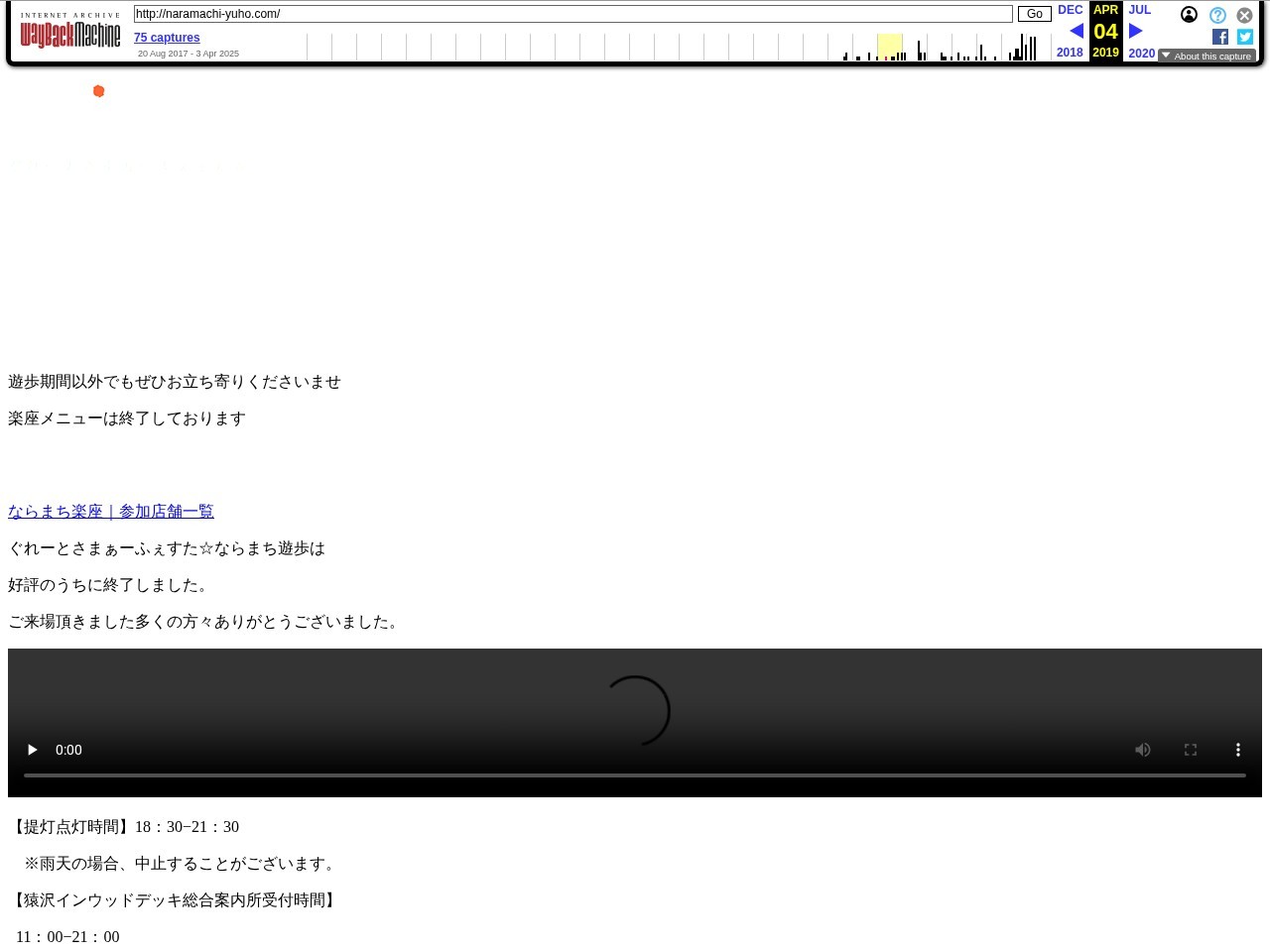Open the user account icon
This screenshot has height=952, width=1270.
1189,15
